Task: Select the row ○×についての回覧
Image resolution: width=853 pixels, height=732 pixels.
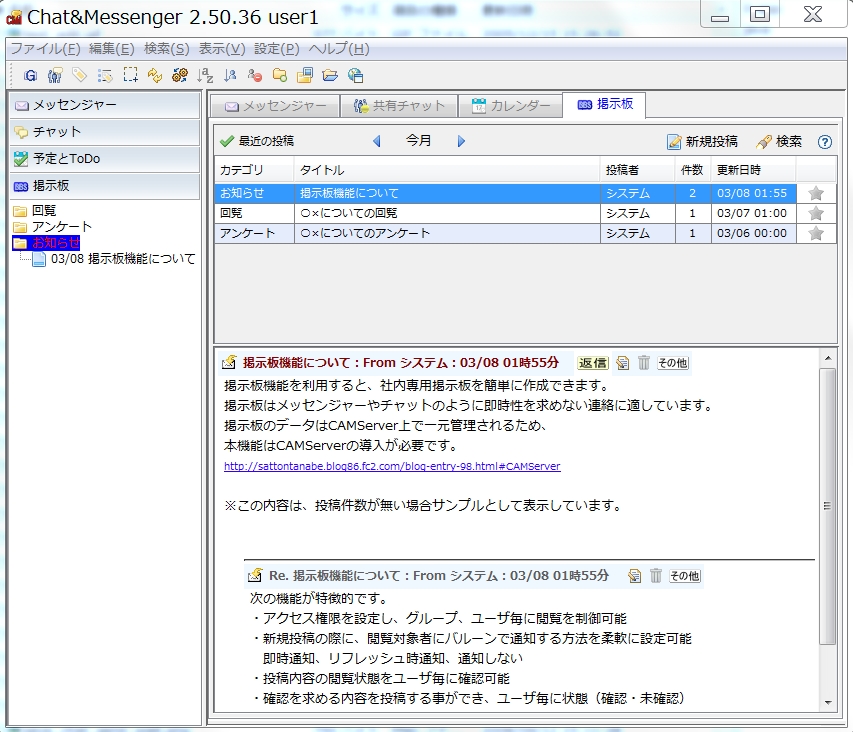Action: [526, 213]
